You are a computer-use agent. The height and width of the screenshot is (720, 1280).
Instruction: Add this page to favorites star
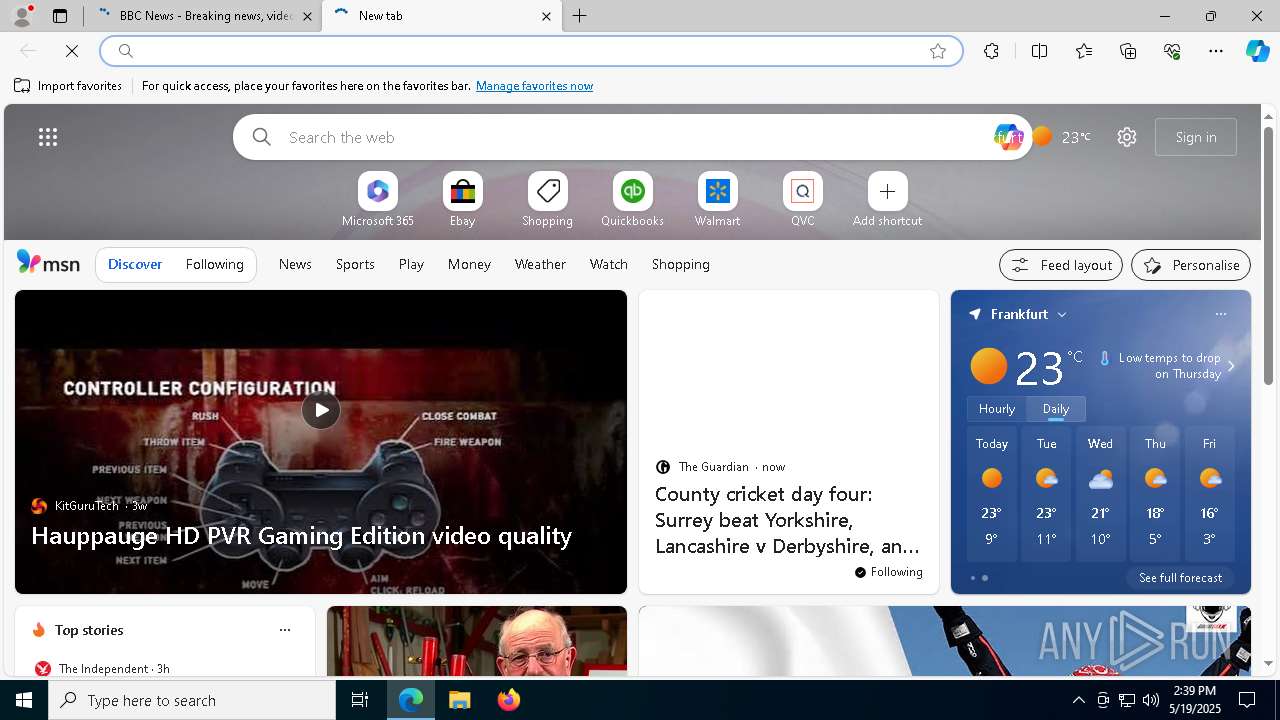[938, 51]
